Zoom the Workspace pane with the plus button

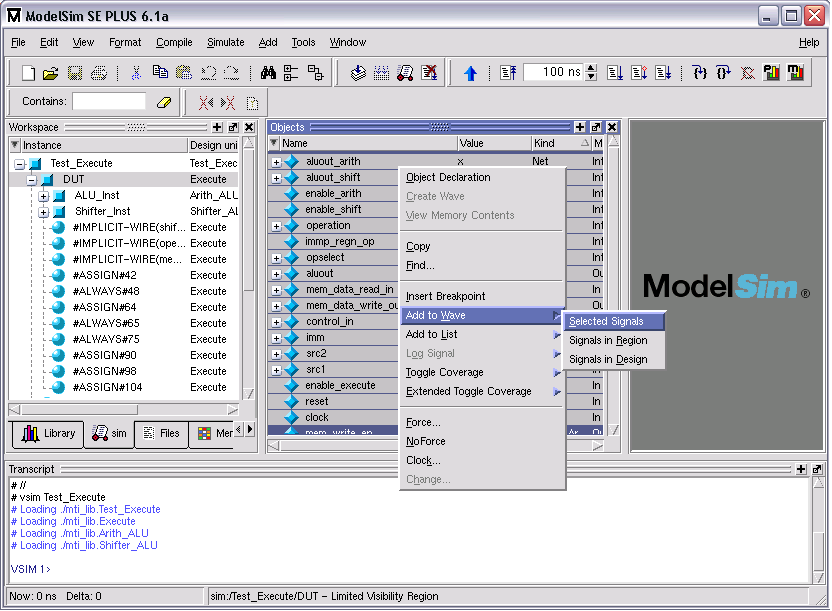(x=217, y=127)
